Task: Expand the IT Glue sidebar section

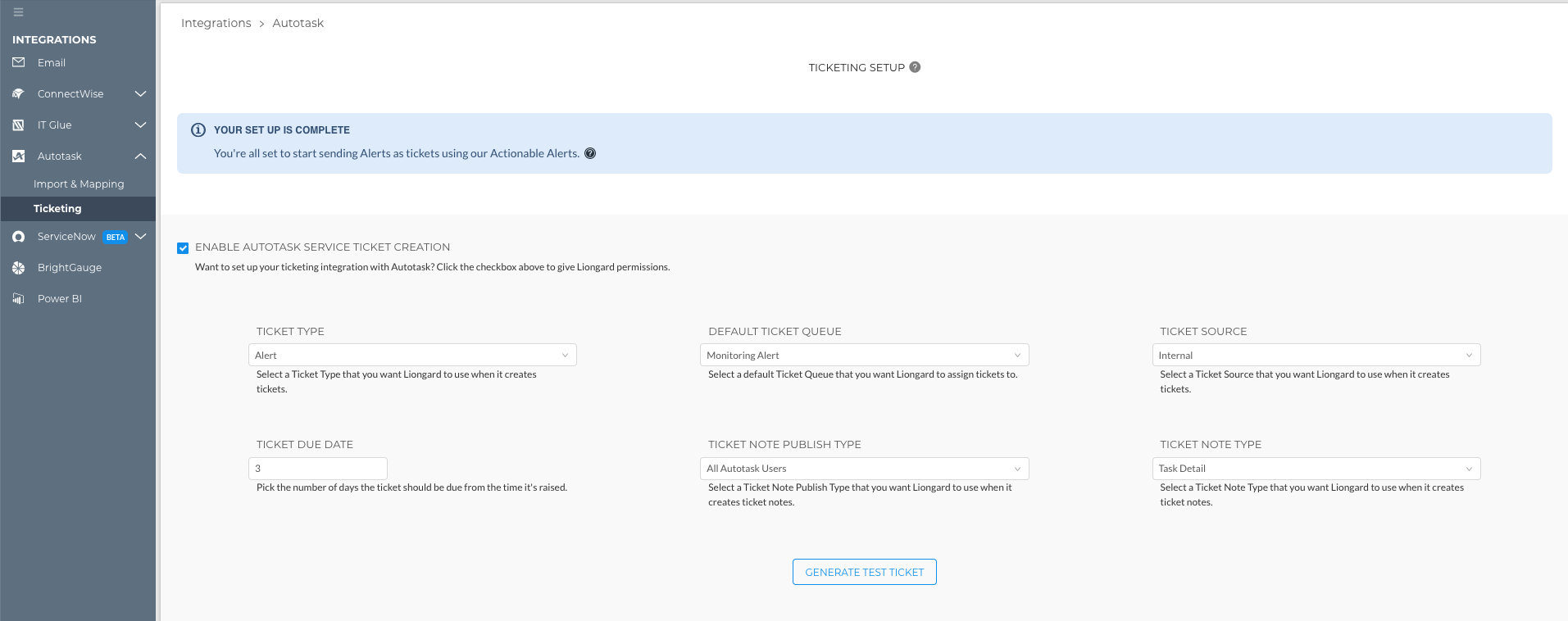Action: (140, 125)
